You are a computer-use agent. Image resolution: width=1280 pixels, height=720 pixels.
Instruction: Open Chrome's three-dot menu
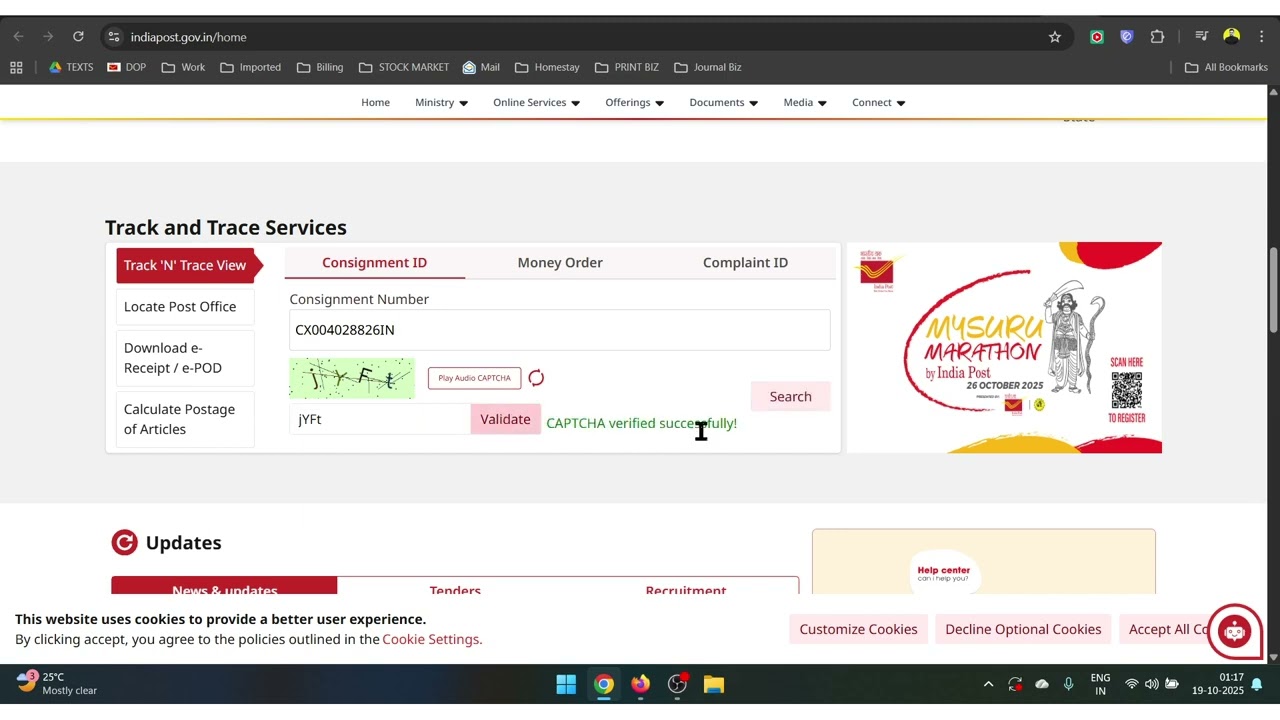(x=1261, y=37)
